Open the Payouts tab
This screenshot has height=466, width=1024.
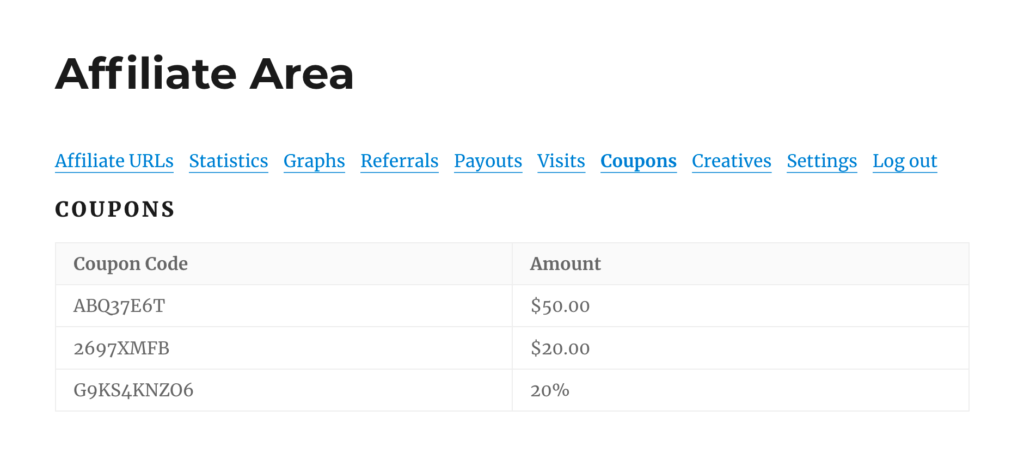[488, 161]
